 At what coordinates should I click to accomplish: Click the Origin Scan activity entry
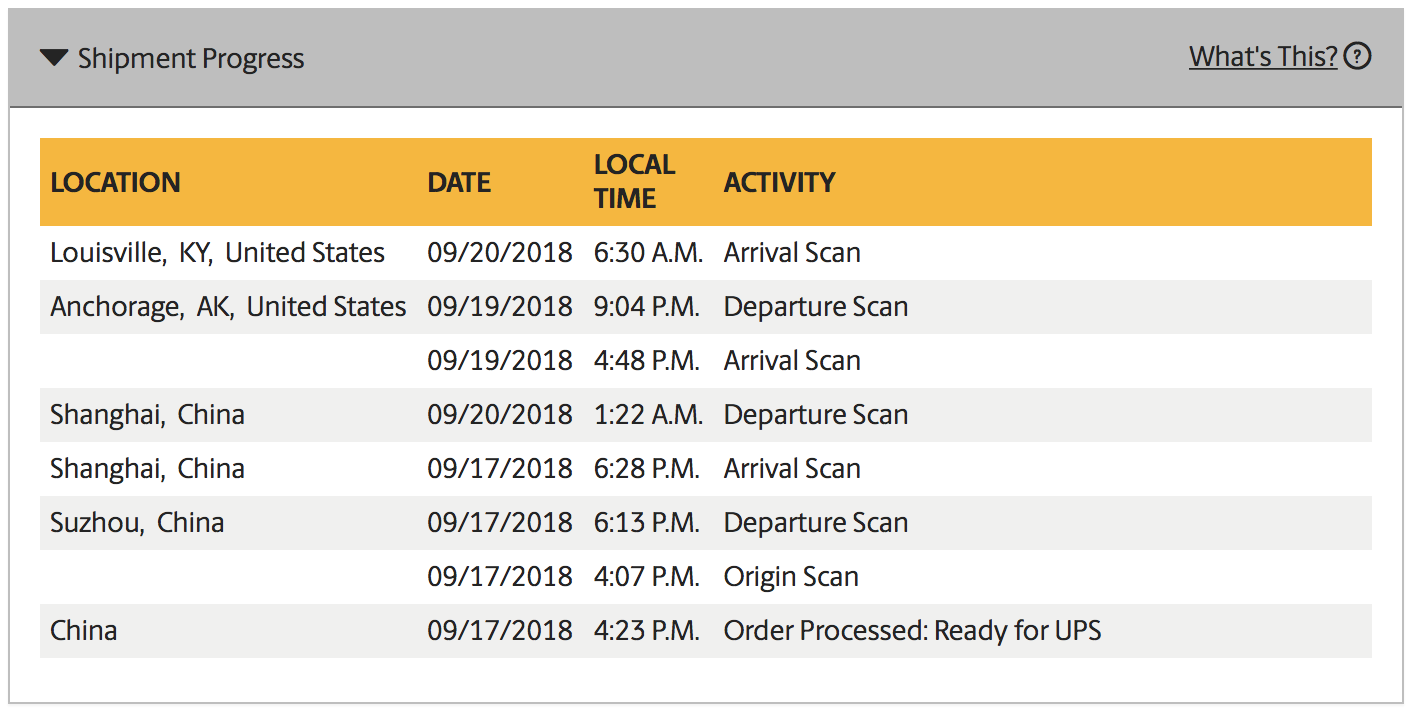pos(791,577)
